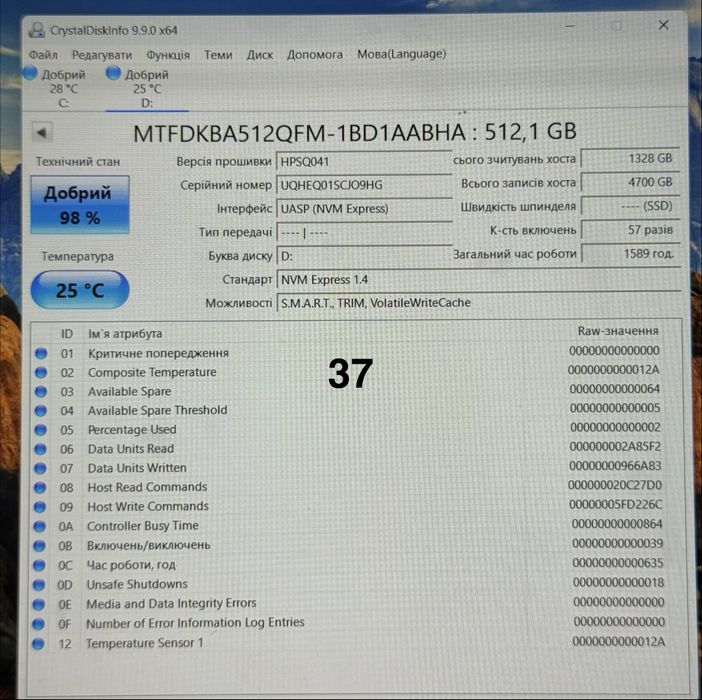Open the Допомога menu

tap(314, 55)
